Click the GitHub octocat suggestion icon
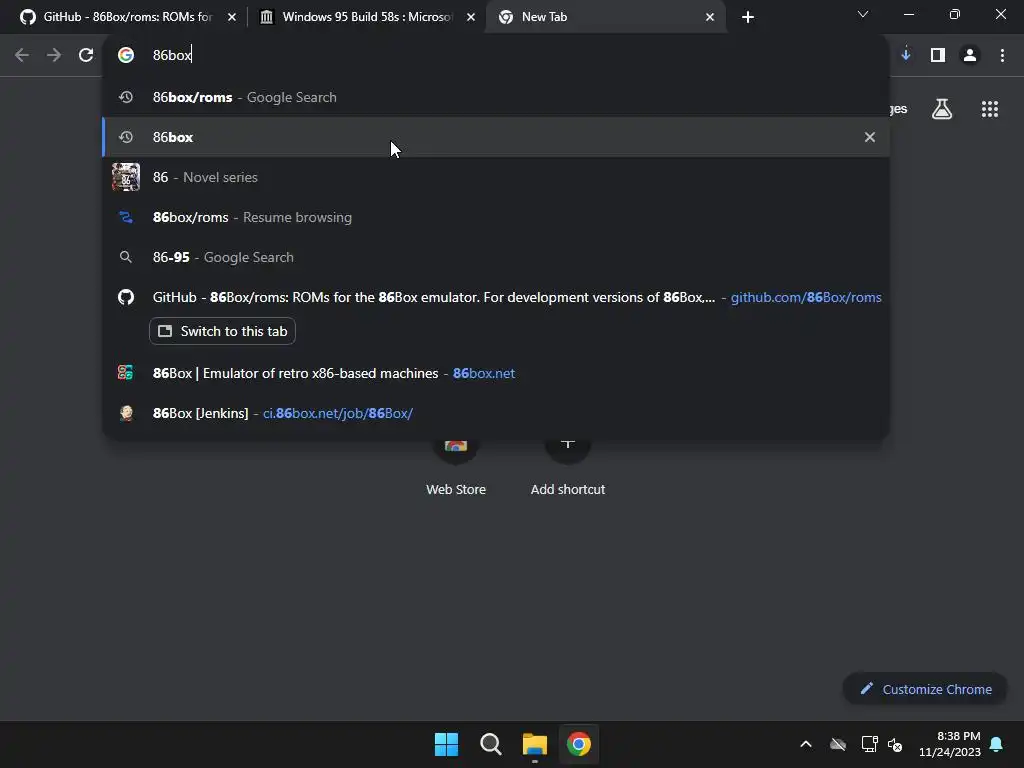 125,297
